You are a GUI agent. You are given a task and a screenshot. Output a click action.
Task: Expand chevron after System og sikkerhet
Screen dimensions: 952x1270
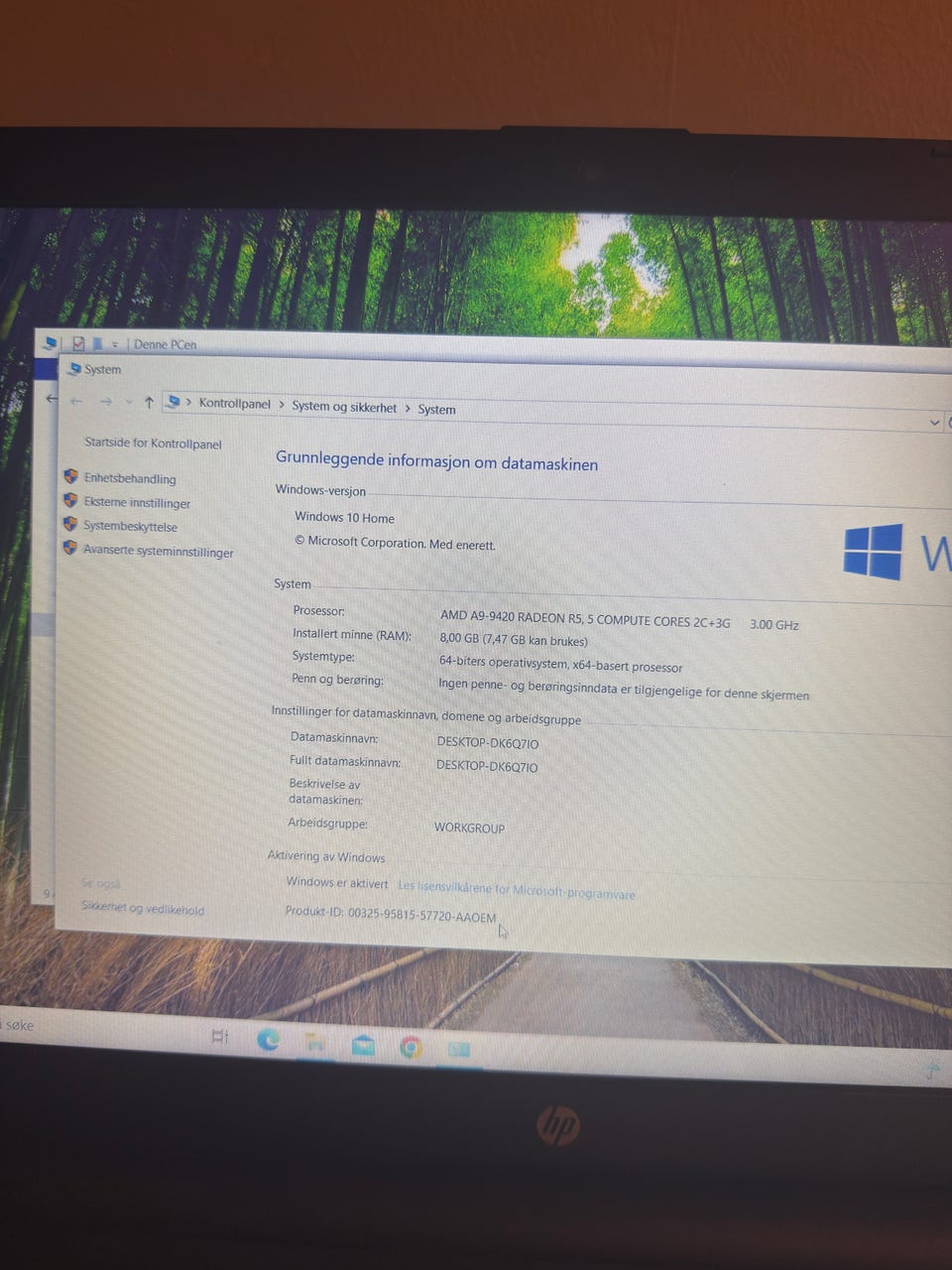pos(407,408)
